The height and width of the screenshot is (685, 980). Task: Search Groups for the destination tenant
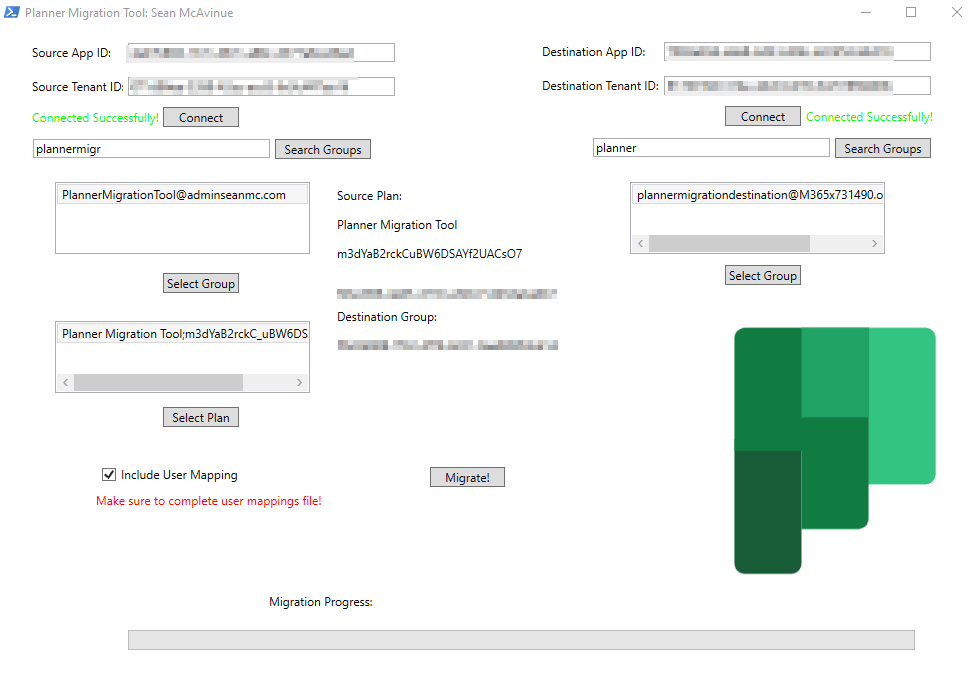click(x=882, y=148)
